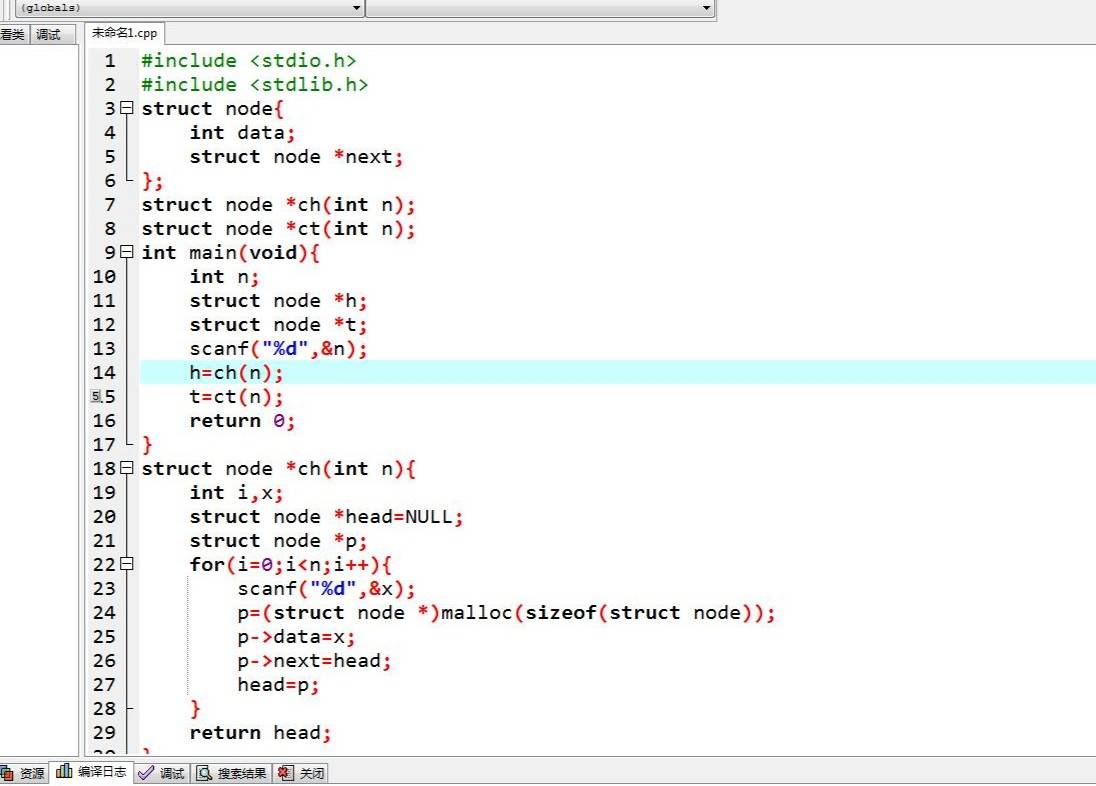Collapse the main function at line 9
The image size is (1096, 786).
126,252
